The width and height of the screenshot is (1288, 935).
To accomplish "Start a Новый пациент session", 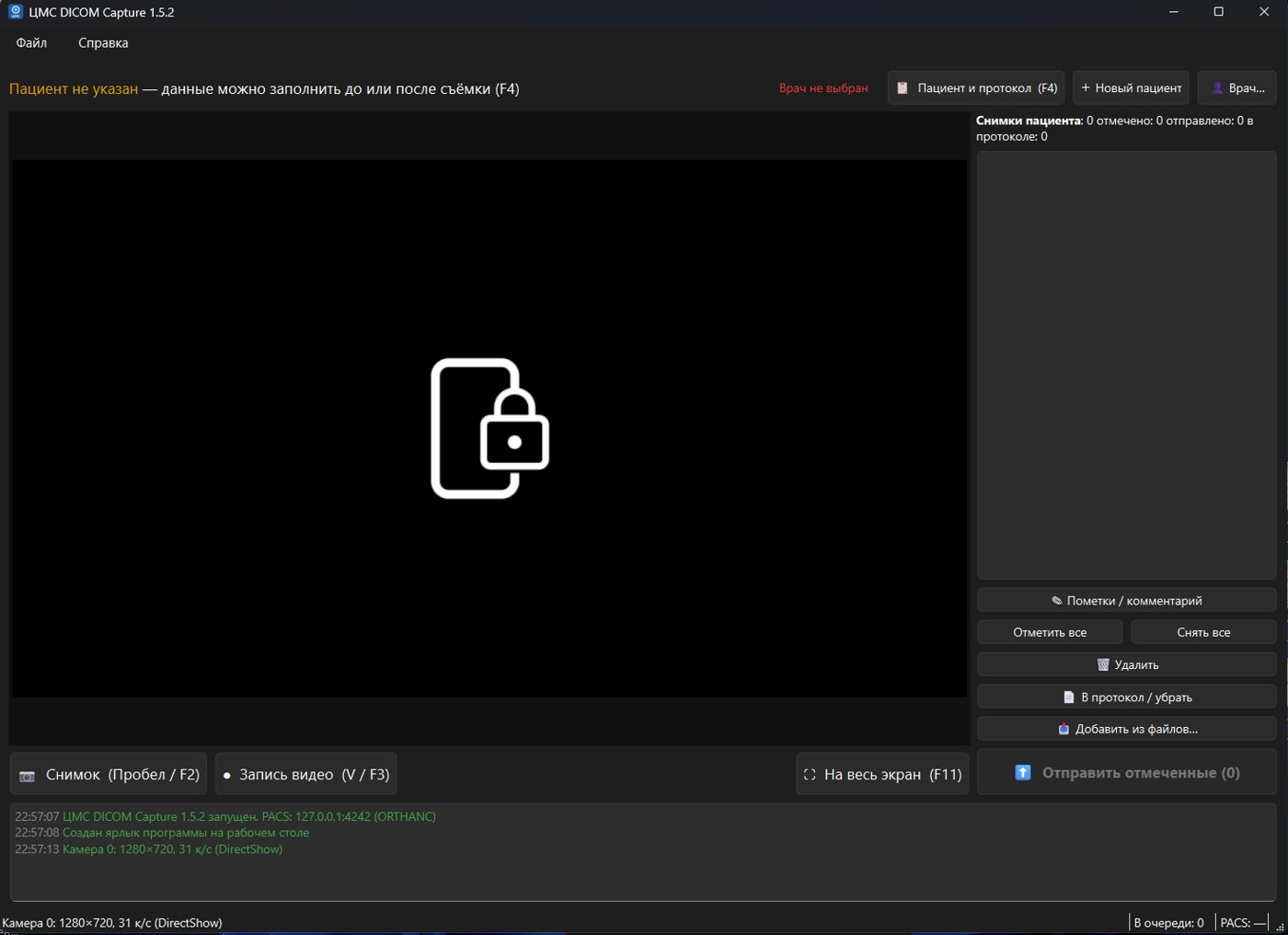I will tap(1131, 88).
